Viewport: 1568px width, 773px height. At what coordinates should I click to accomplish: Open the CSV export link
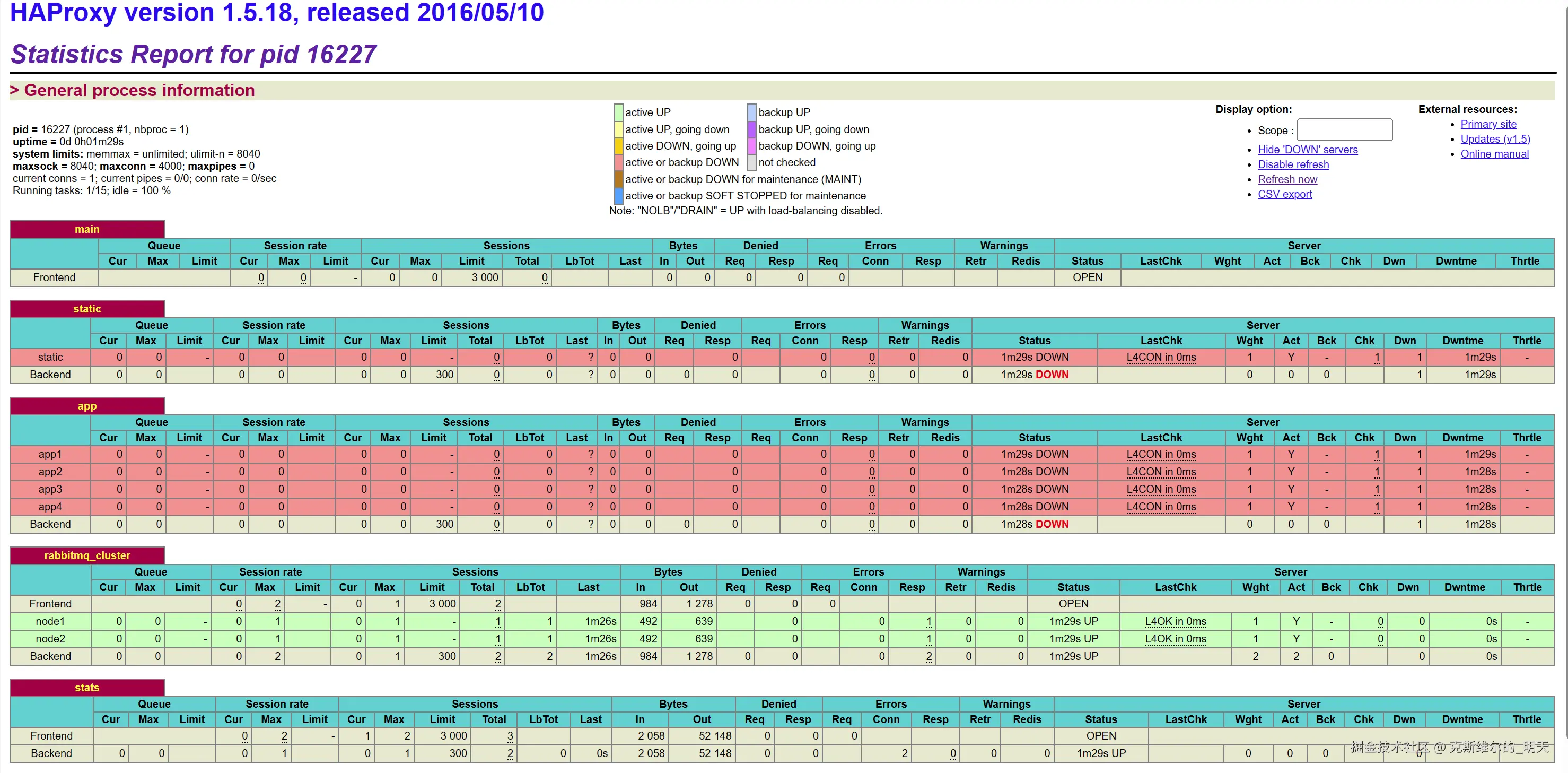pyautogui.click(x=1284, y=194)
